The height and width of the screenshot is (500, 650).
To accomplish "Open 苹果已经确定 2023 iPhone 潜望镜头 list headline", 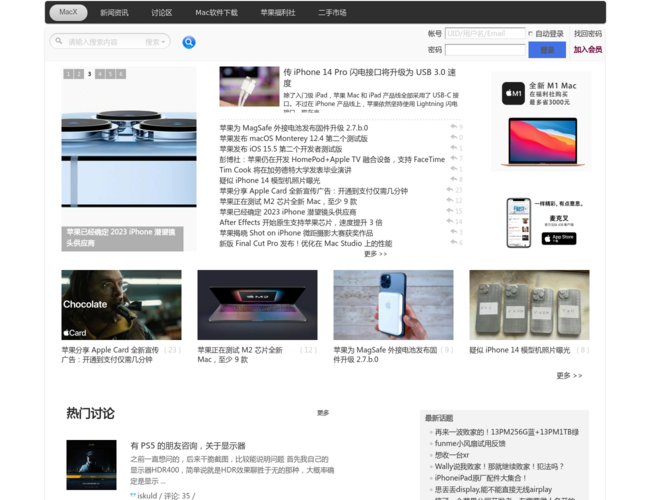I will pyautogui.click(x=288, y=212).
